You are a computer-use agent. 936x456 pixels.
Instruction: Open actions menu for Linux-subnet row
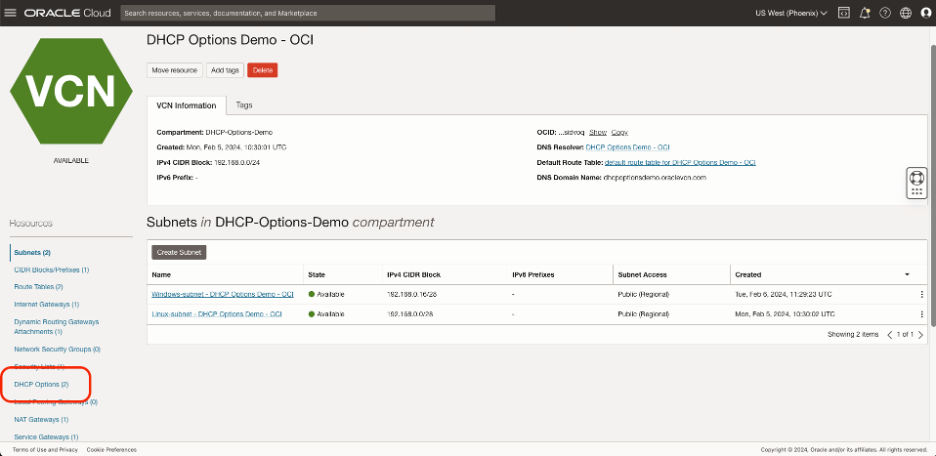[x=922, y=314]
